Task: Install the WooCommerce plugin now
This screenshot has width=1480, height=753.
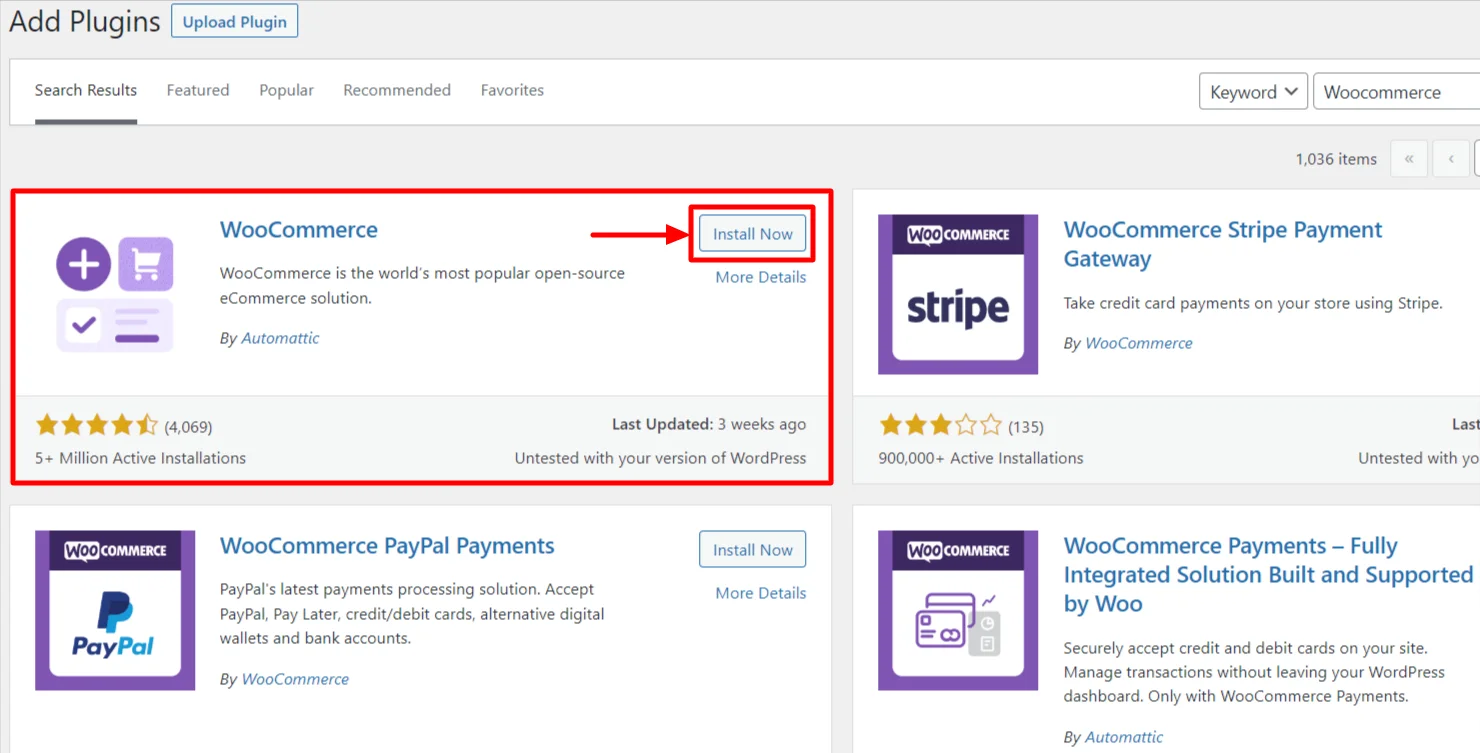Action: click(x=752, y=234)
